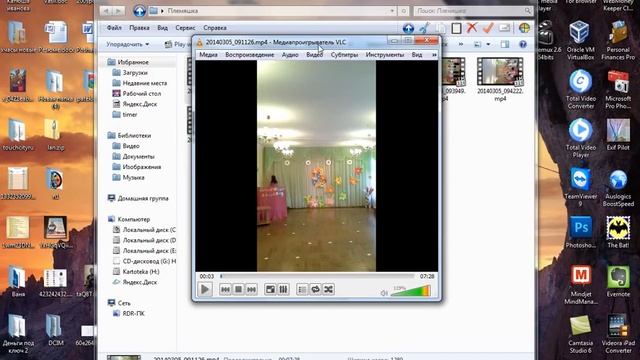Click the Explorer help question mark icon

(x=523, y=44)
